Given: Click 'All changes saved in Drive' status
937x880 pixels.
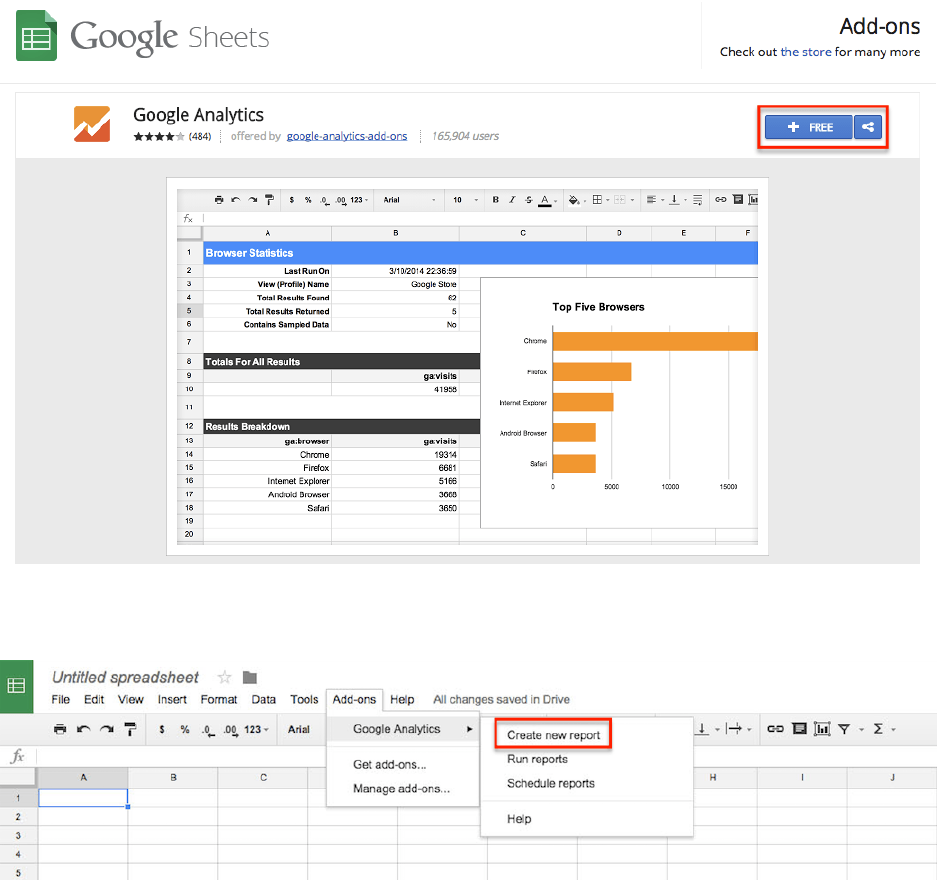Looking at the screenshot, I should 501,699.
